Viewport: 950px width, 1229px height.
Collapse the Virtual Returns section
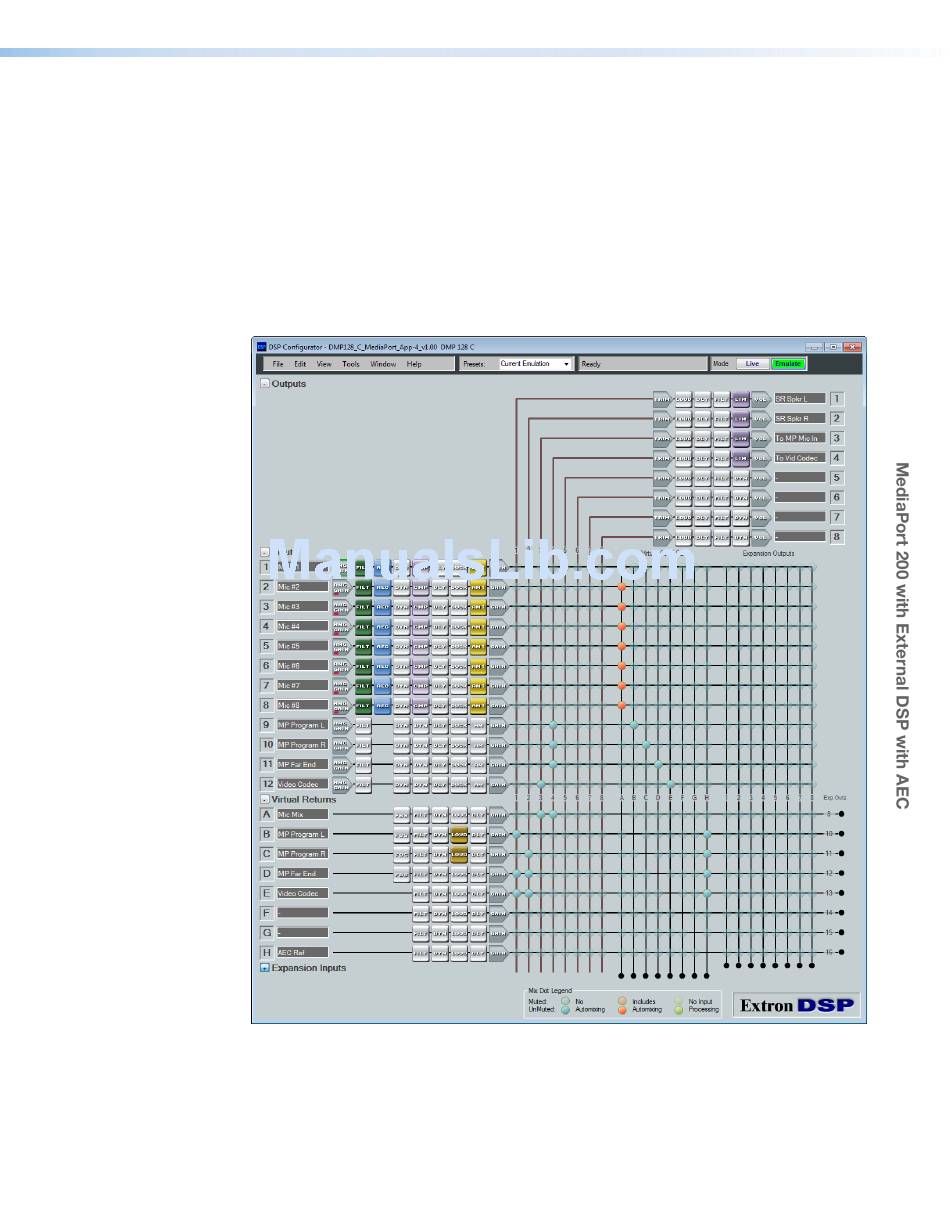pyautogui.click(x=264, y=799)
